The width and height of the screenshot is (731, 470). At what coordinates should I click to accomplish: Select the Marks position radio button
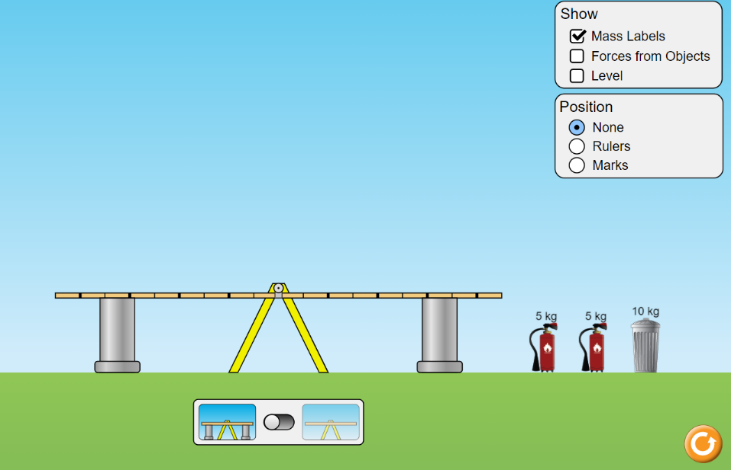[577, 165]
